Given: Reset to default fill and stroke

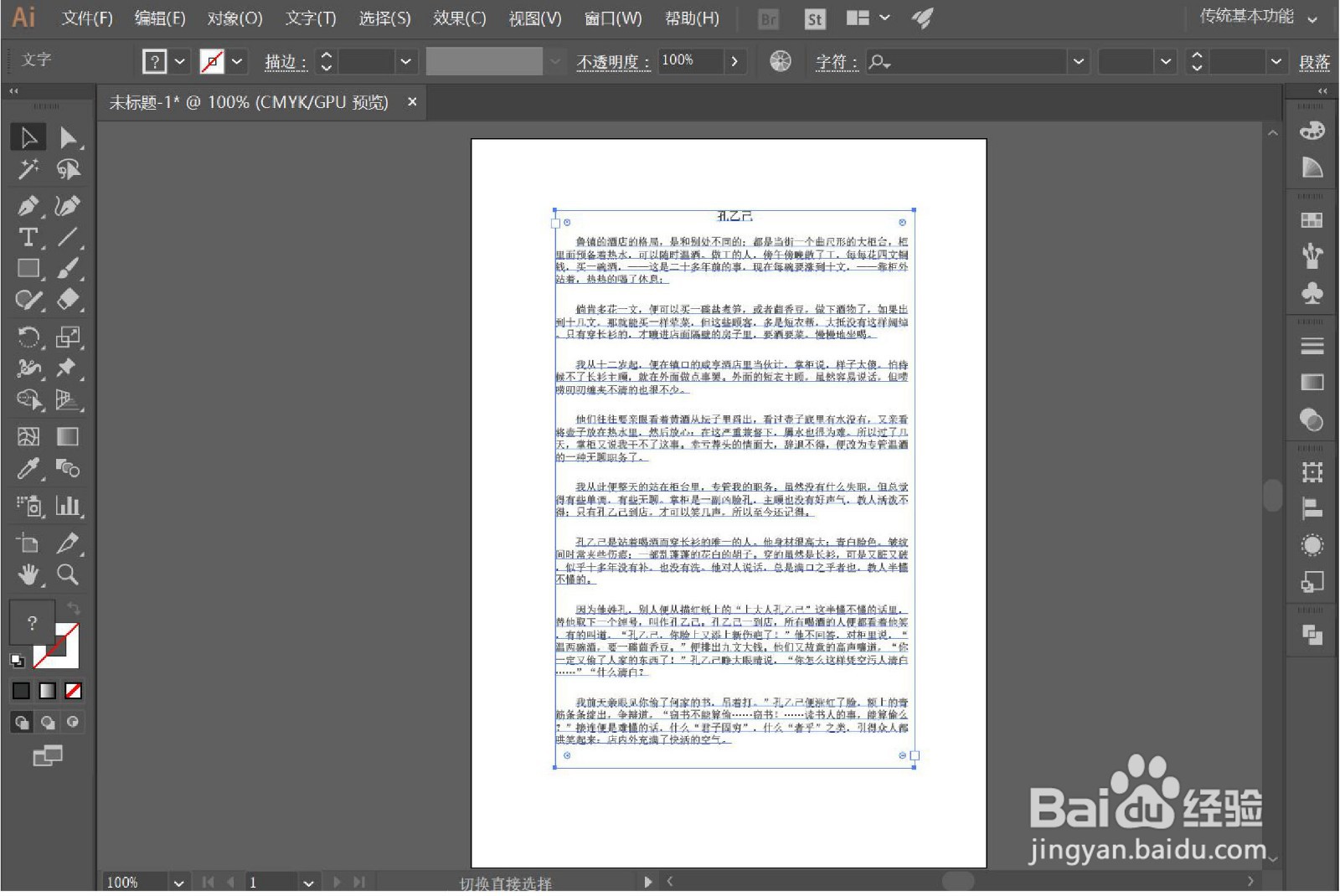Looking at the screenshot, I should click(x=18, y=661).
